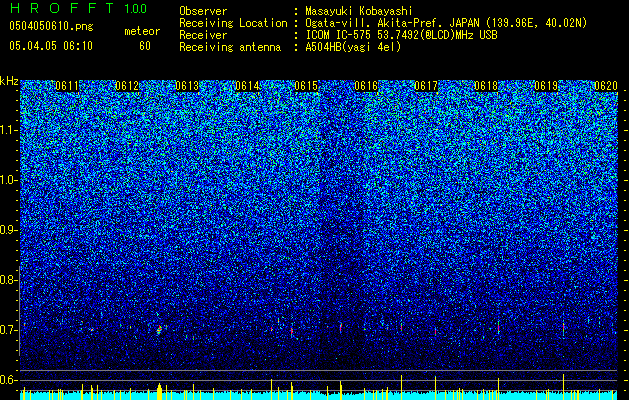Click the 0620 time marker
Viewport: 629px width, 400px height.
tap(606, 86)
